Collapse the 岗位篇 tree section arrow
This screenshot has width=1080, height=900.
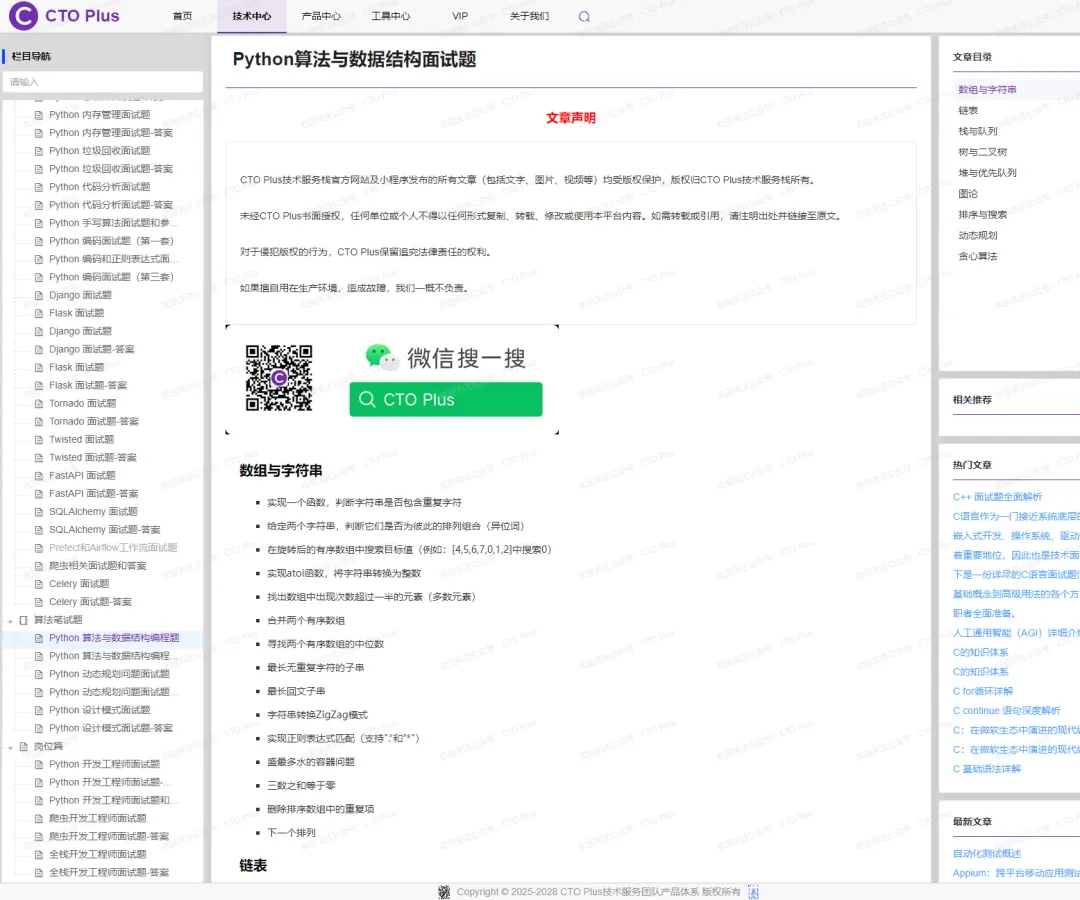(x=10, y=747)
